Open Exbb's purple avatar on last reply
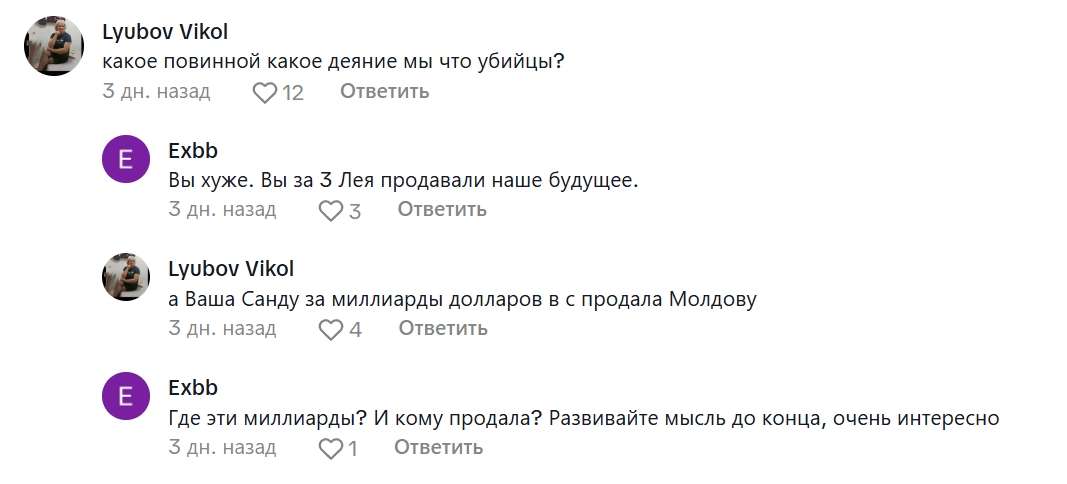 [125, 396]
